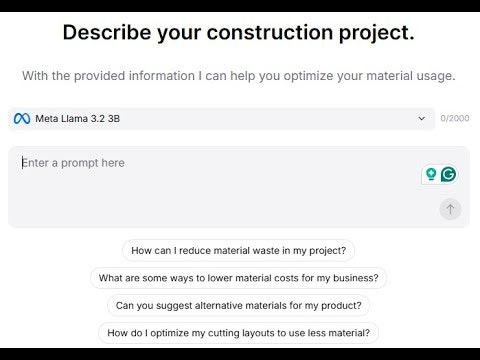This screenshot has height=360, width=480.
Task: Submit prompt with the up-arrow send button
Action: (450, 209)
